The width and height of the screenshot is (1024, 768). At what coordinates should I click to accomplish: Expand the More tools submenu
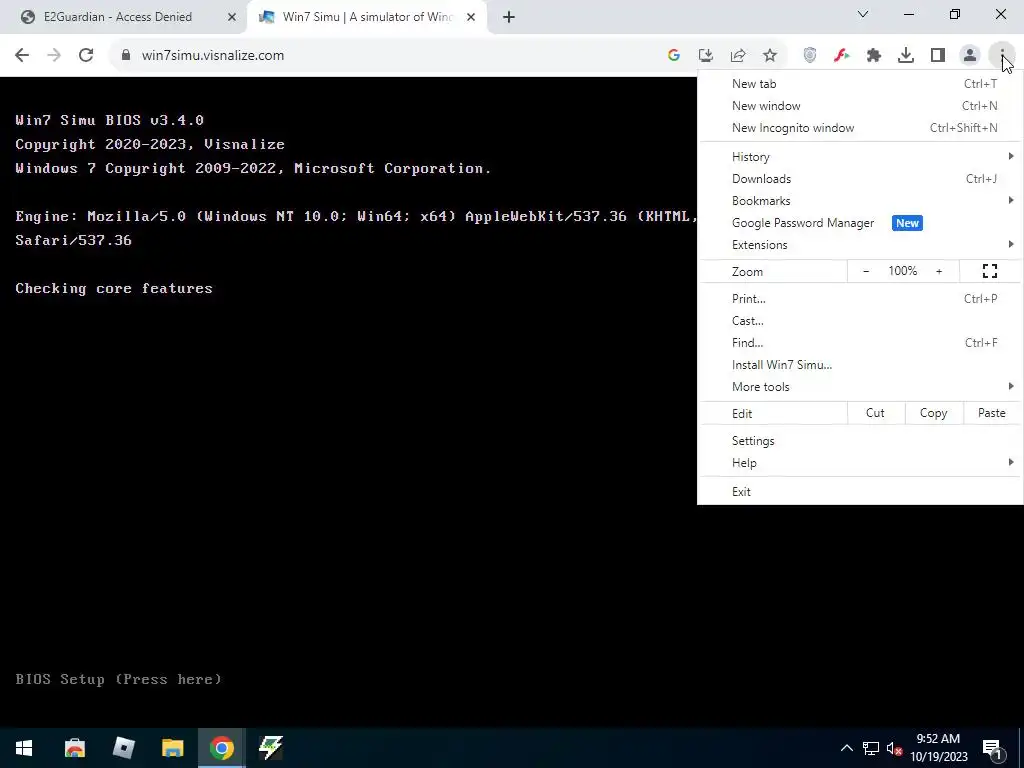(x=860, y=387)
